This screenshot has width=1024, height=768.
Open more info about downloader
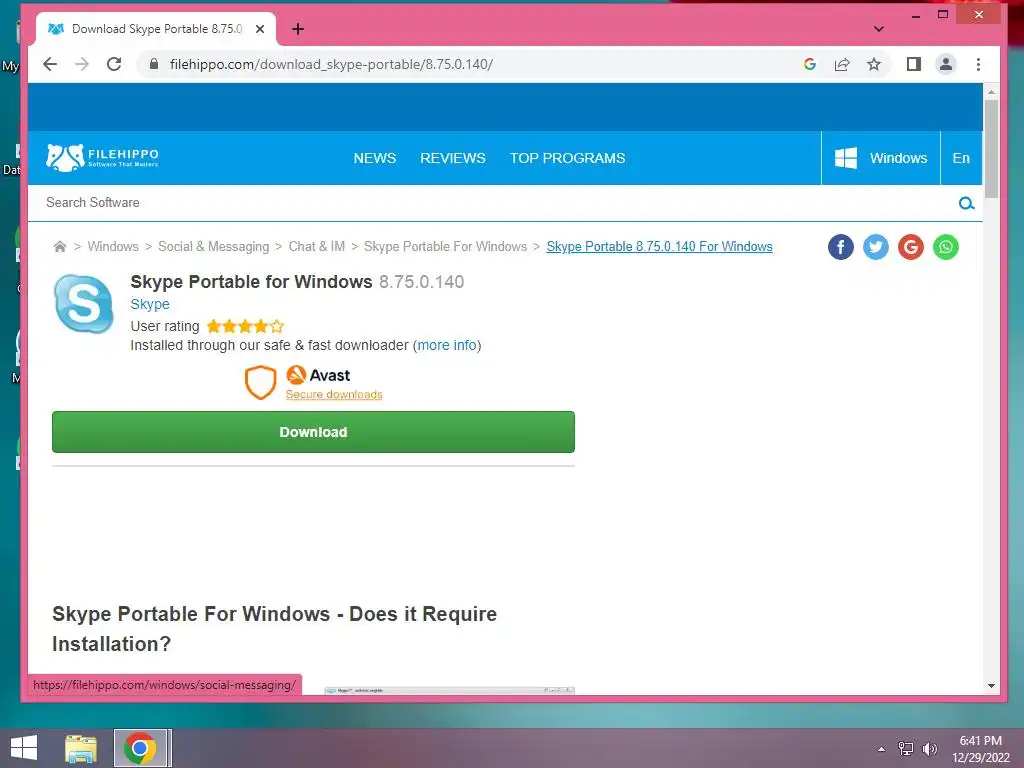pyautogui.click(x=447, y=345)
